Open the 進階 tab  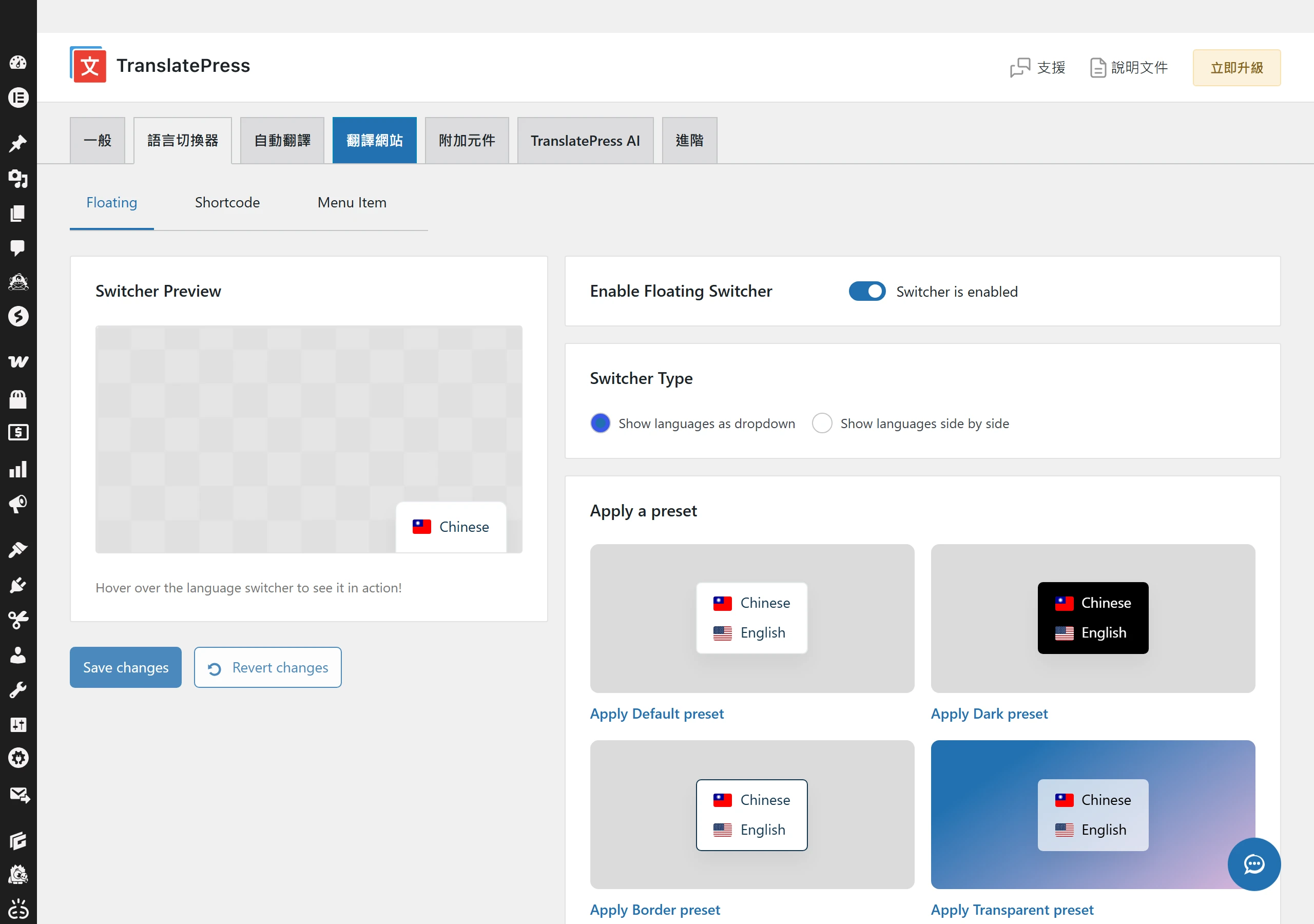pyautogui.click(x=690, y=141)
